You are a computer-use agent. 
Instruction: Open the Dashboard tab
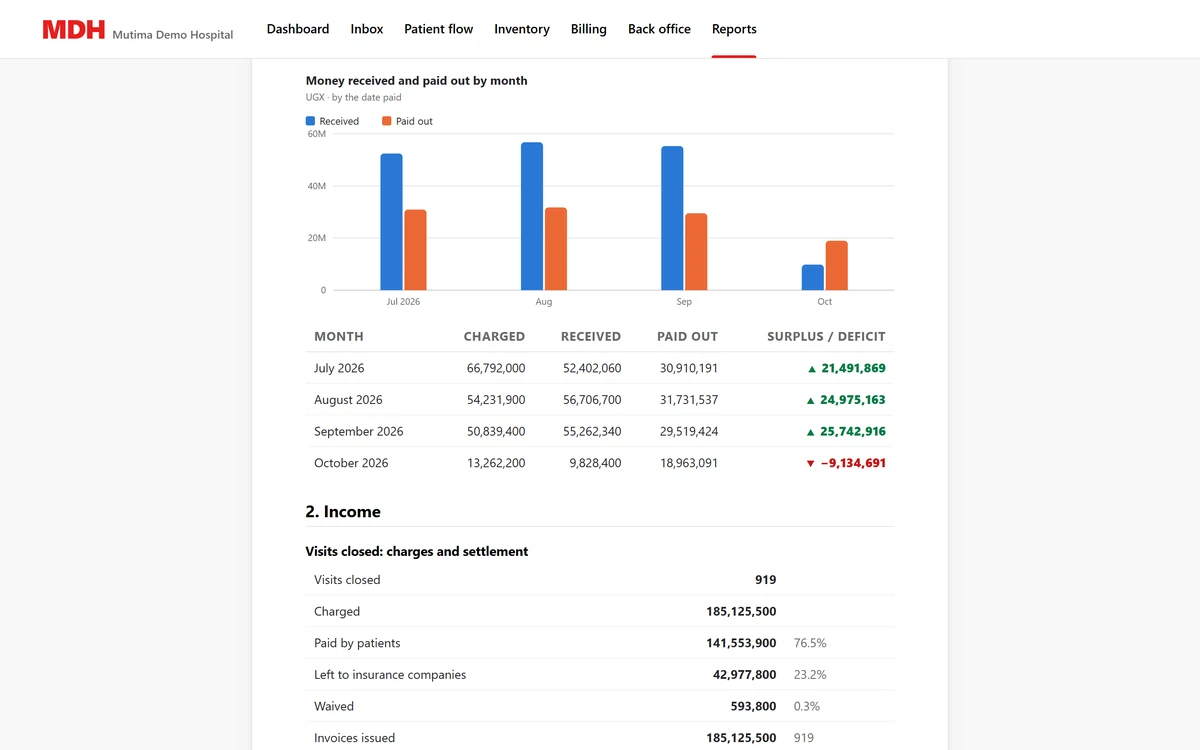tap(298, 29)
